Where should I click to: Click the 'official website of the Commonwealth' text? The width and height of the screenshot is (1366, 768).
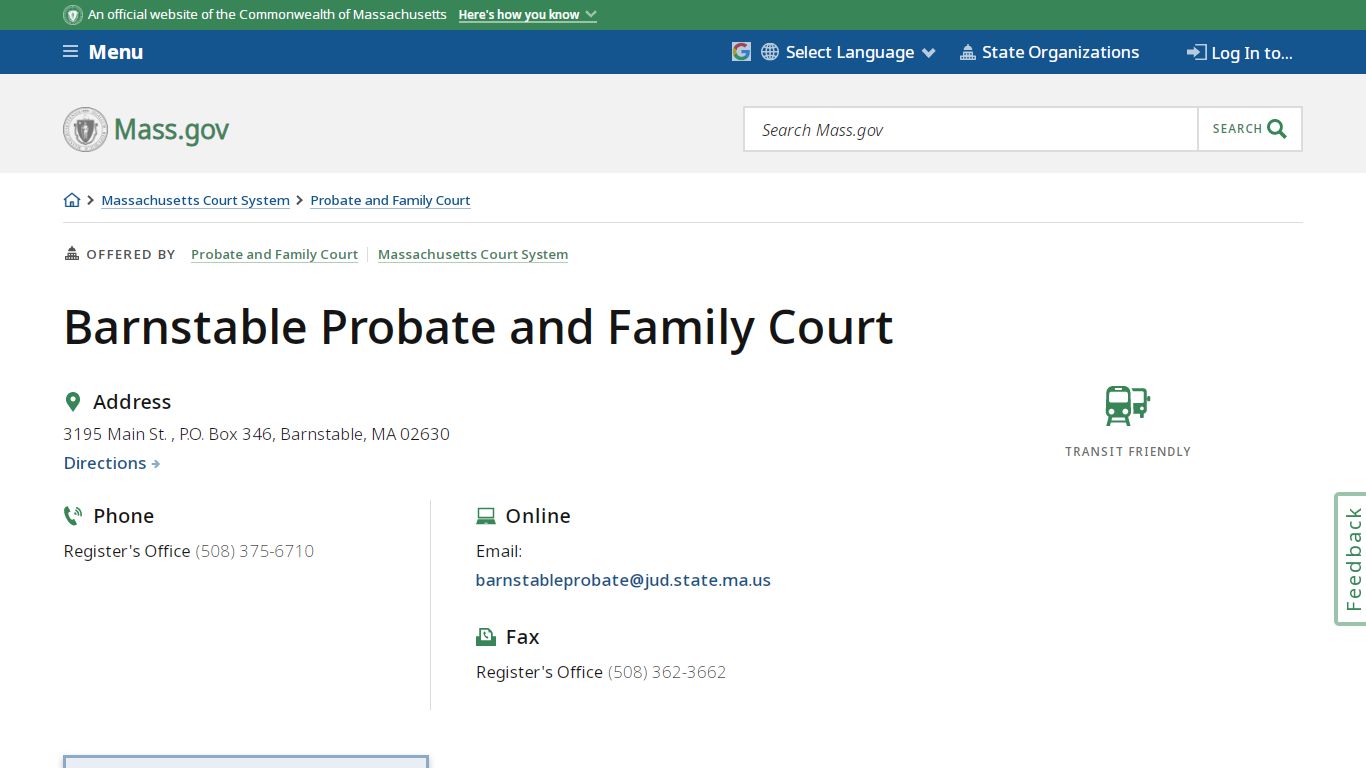coord(267,15)
